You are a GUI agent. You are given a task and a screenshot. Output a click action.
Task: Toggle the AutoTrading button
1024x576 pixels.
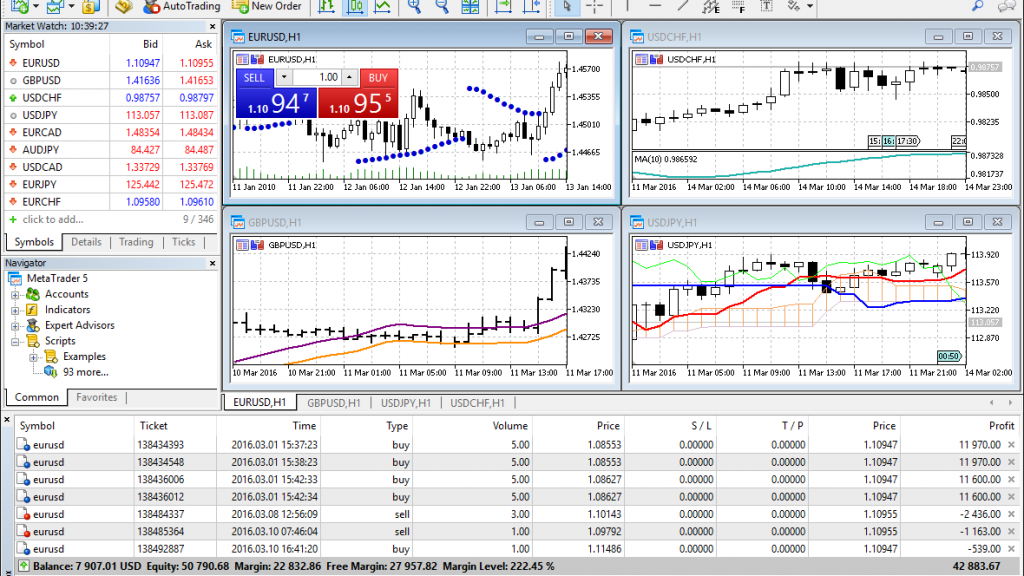[x=181, y=6]
